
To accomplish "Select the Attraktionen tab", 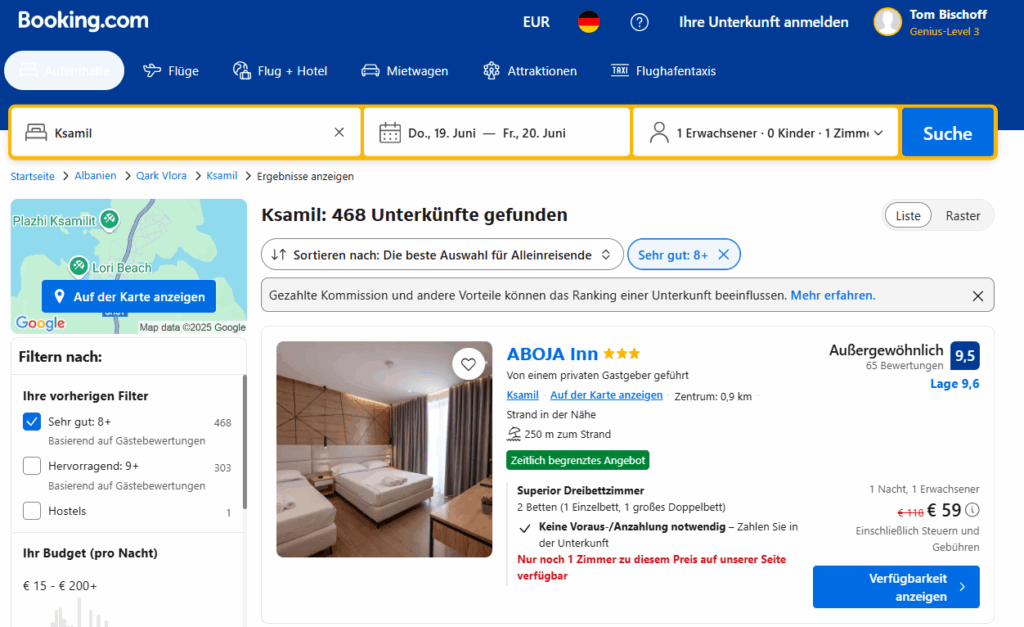I will click(530, 71).
